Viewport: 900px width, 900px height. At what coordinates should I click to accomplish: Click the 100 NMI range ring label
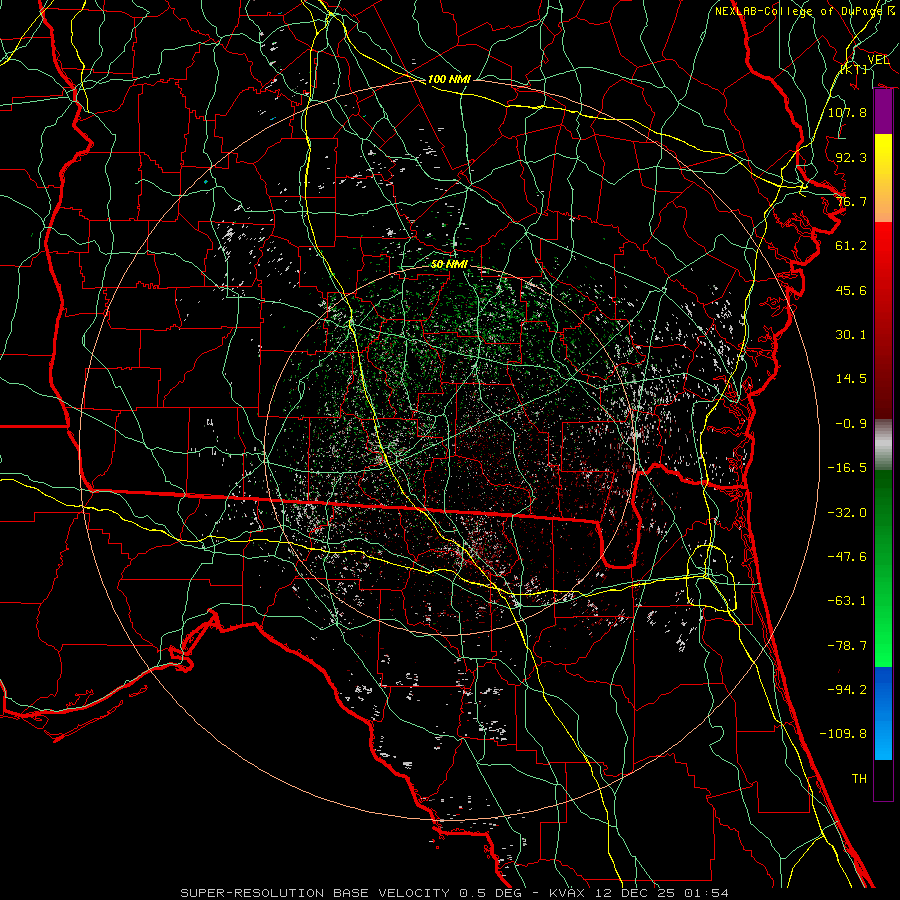pos(449,79)
